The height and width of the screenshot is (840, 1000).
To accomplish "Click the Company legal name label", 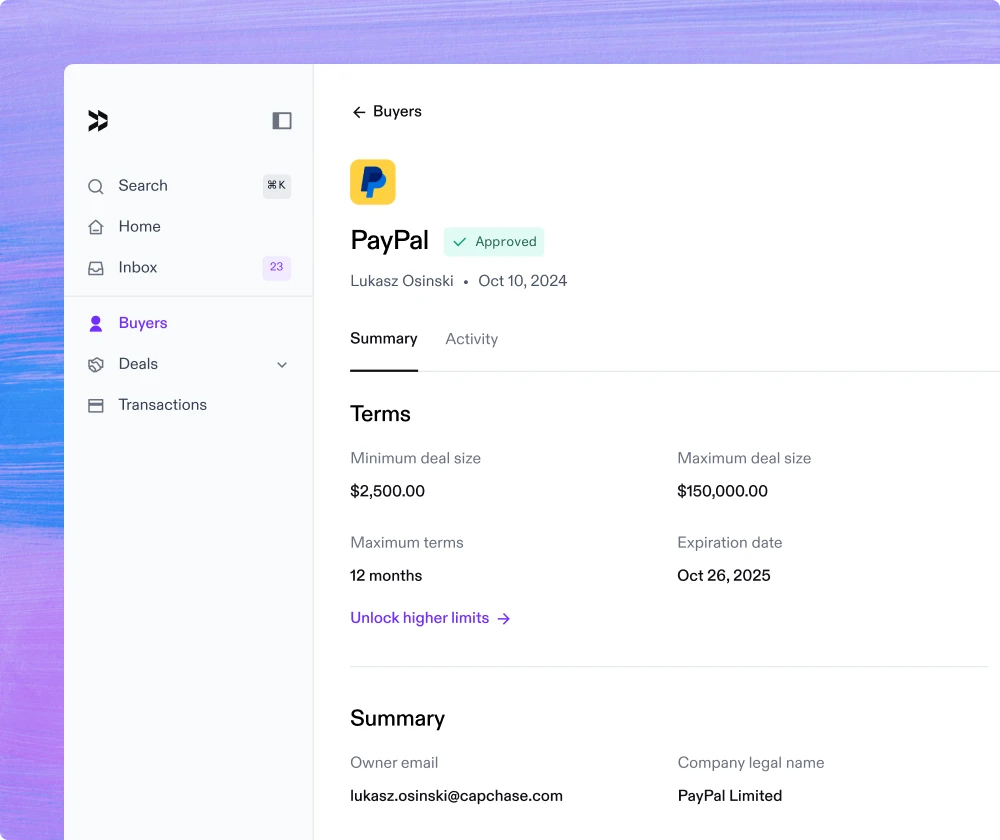I will click(751, 763).
